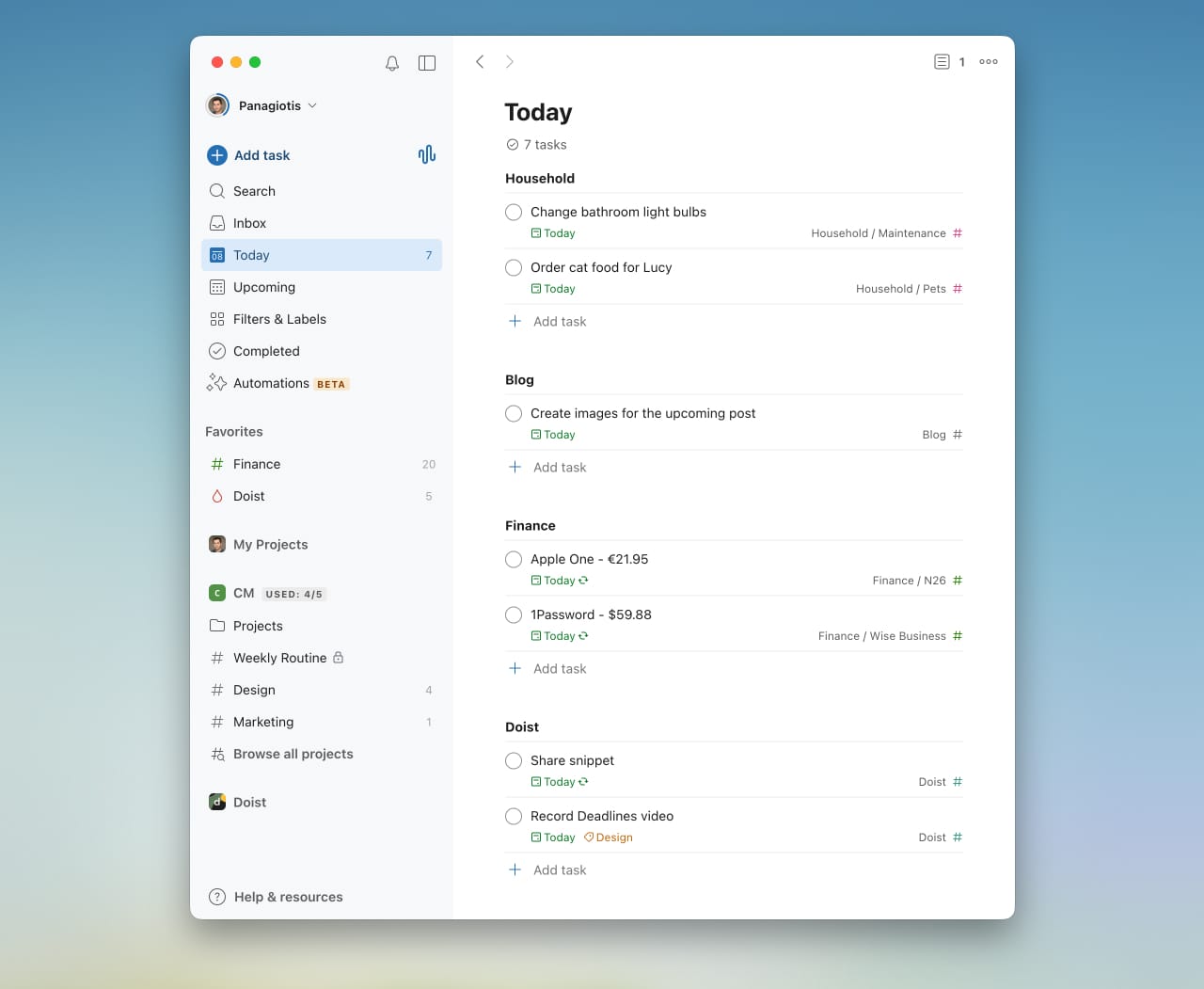Expand the Panagiotis account menu
The image size is (1204, 989).
(270, 105)
